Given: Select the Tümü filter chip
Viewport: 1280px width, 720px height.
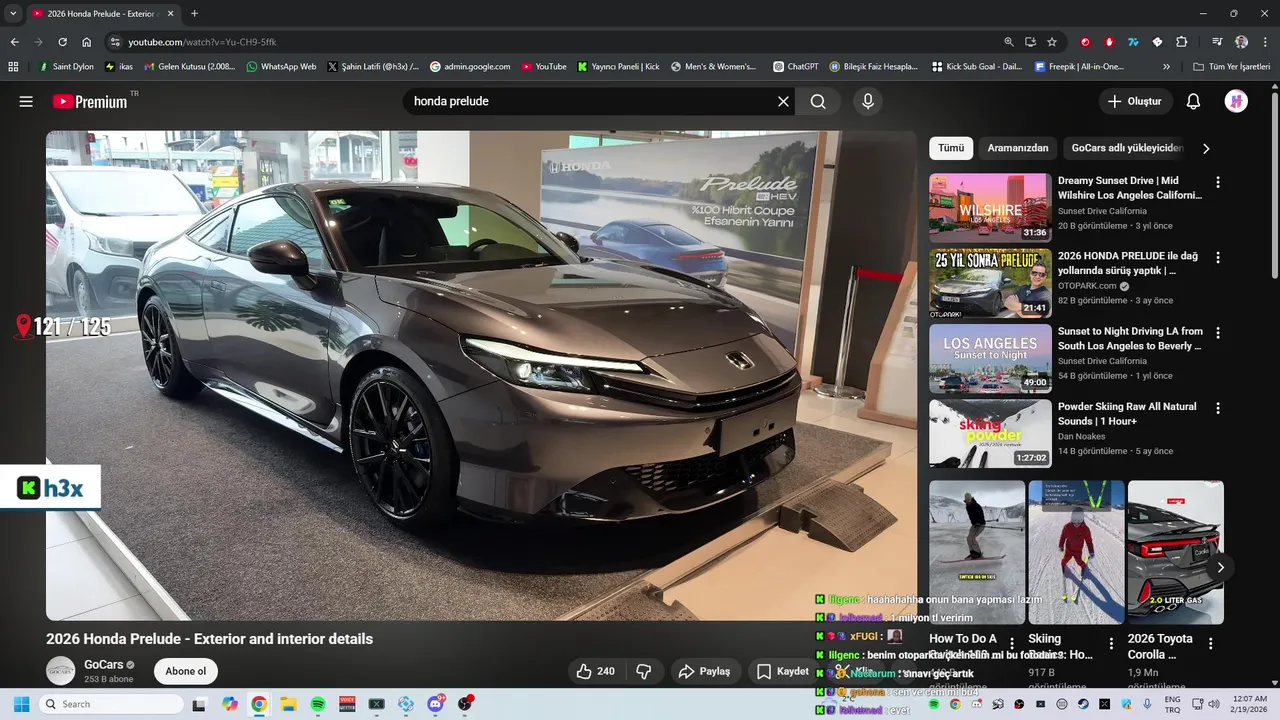Looking at the screenshot, I should 951,148.
